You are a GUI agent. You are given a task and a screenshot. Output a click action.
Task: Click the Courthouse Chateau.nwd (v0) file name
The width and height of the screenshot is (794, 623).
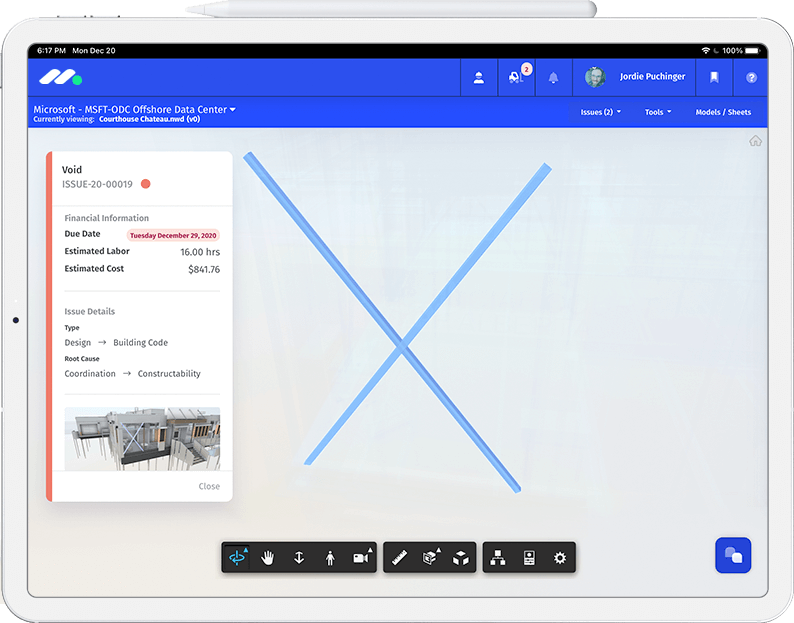pos(149,120)
